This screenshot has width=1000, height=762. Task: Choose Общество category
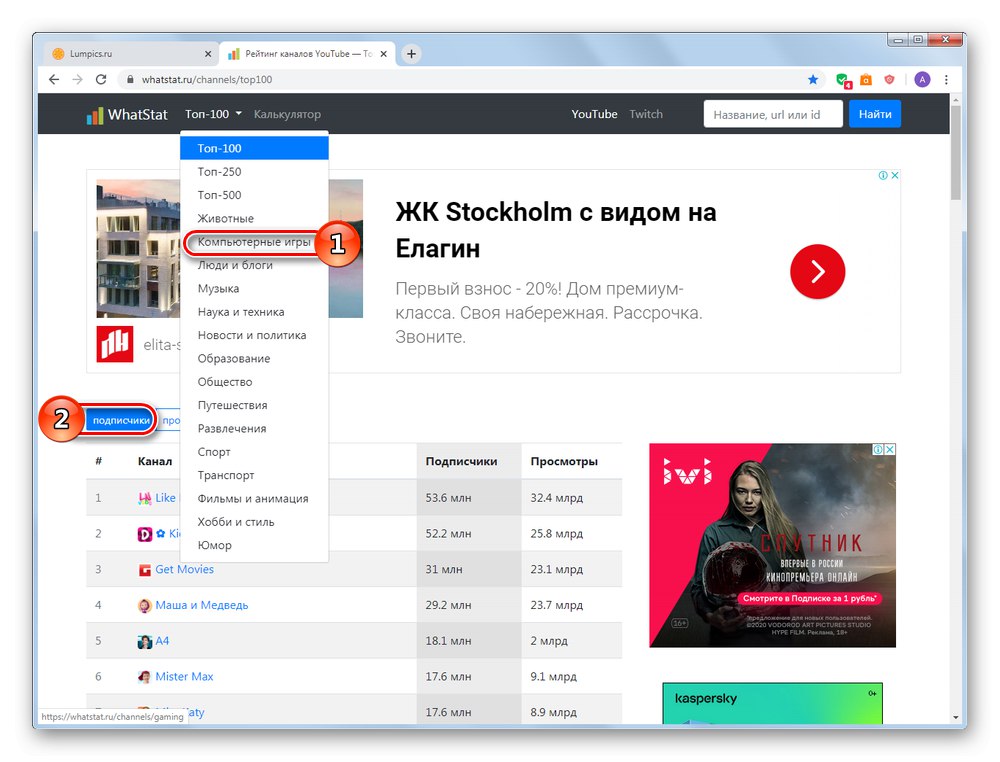tap(254, 382)
